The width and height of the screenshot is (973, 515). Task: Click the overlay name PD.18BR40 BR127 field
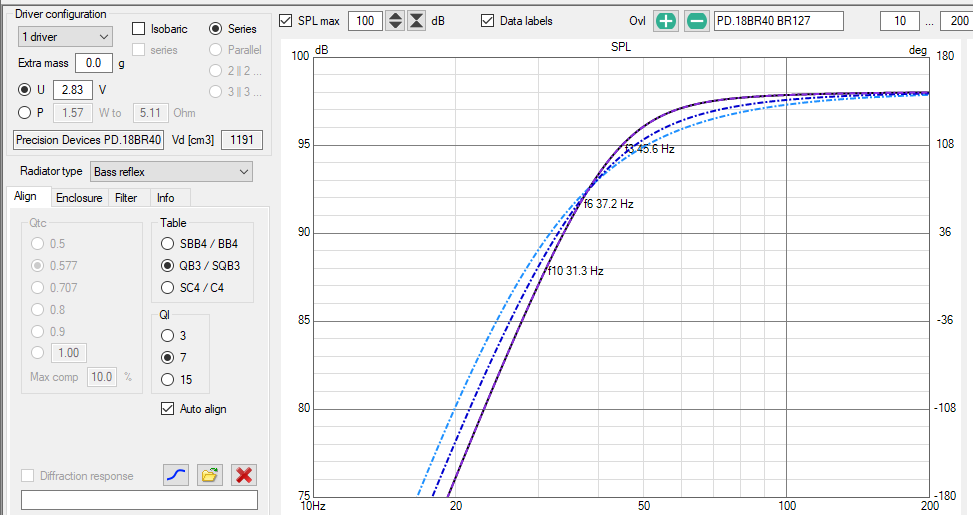click(779, 20)
